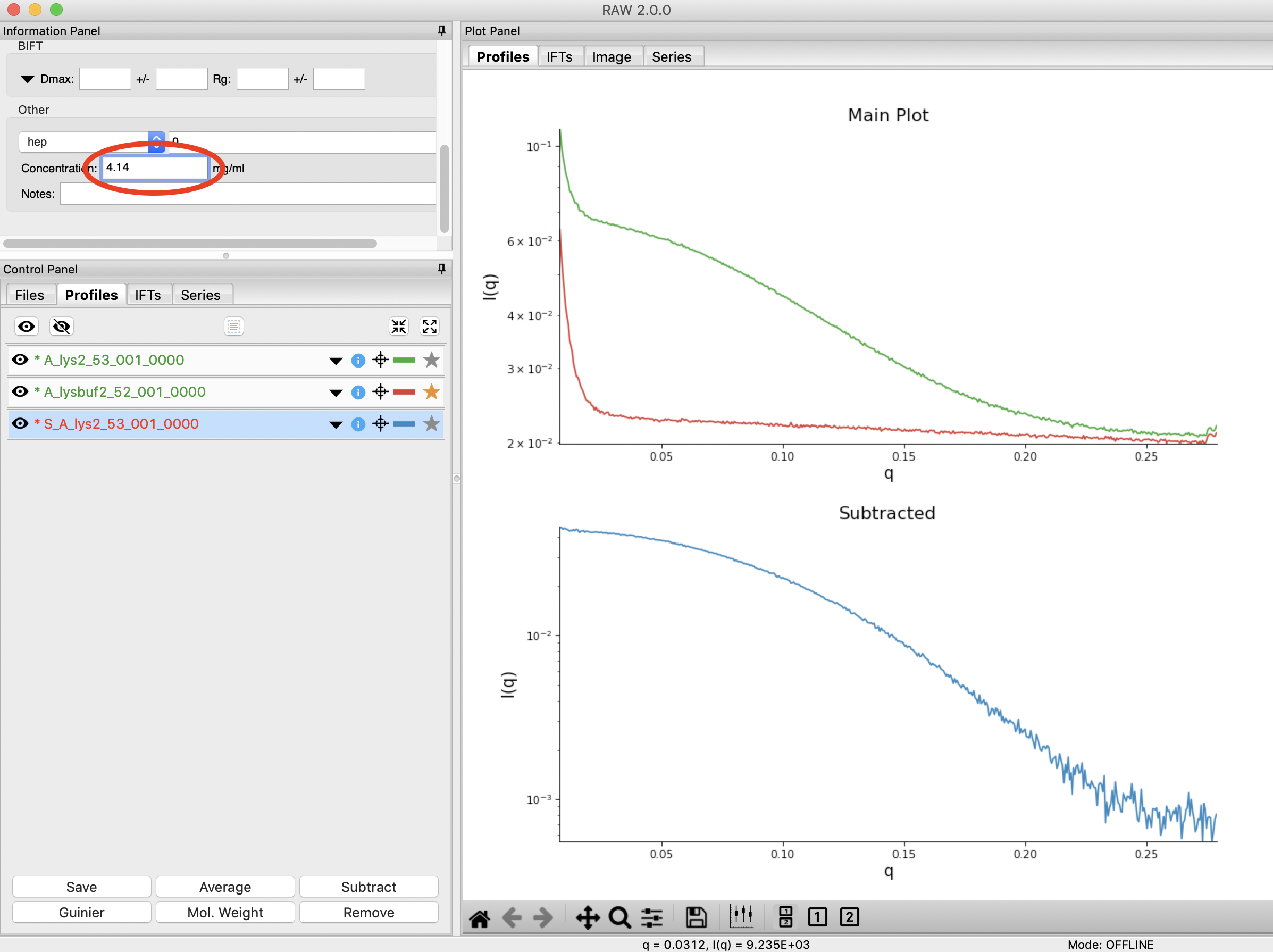This screenshot has width=1273, height=952.
Task: Open info for A_lys2_53_001_0000 profile
Action: [358, 360]
